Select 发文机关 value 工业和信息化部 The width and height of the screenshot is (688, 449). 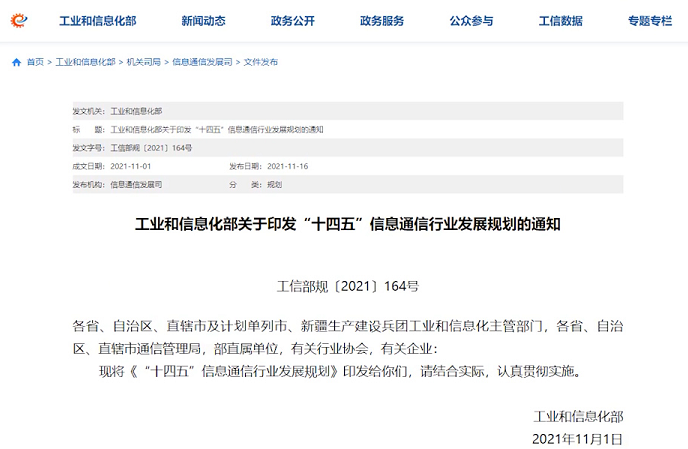[136, 111]
